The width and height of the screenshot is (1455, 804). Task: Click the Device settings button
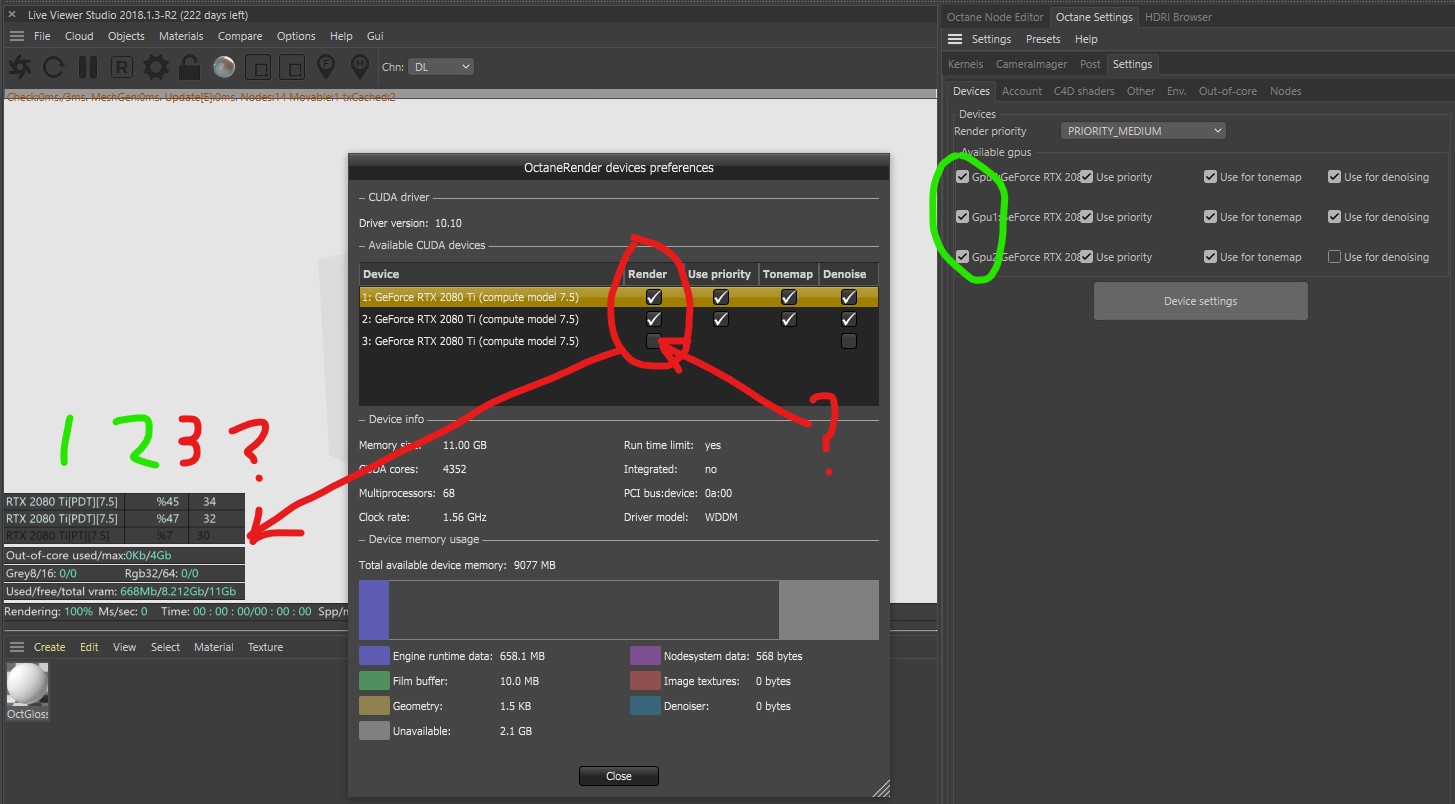[x=1200, y=301]
